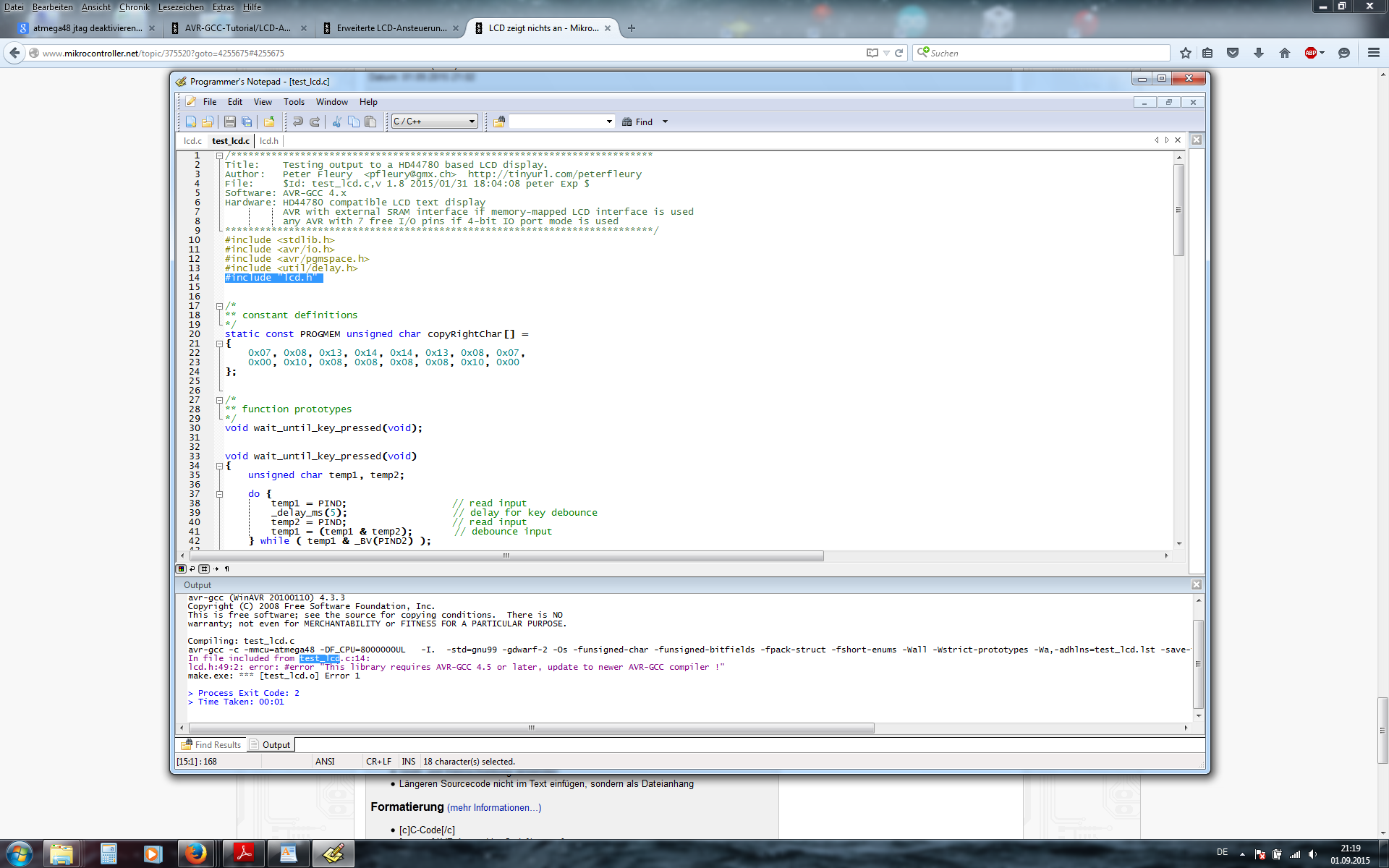Switch to the lcd.c document tab
This screenshot has height=868, width=1389.
[x=192, y=141]
